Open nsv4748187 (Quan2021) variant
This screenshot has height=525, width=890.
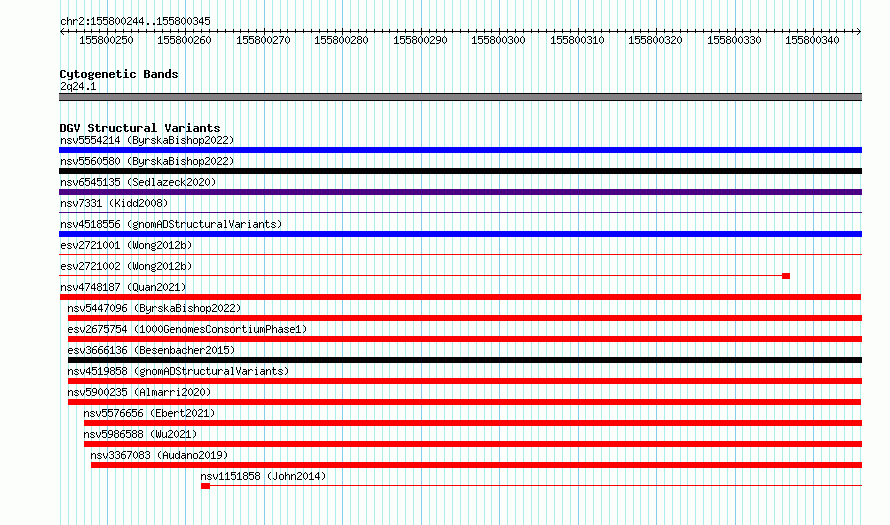coord(123,287)
